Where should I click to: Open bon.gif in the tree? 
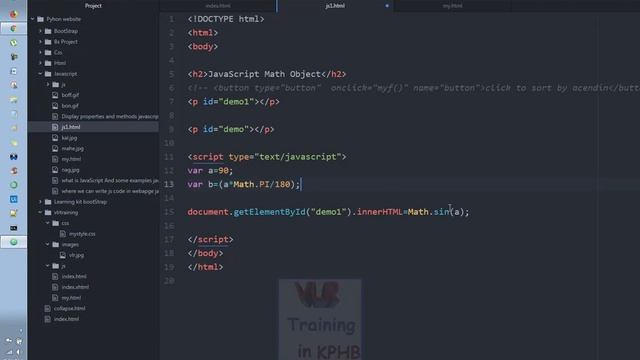[70, 106]
